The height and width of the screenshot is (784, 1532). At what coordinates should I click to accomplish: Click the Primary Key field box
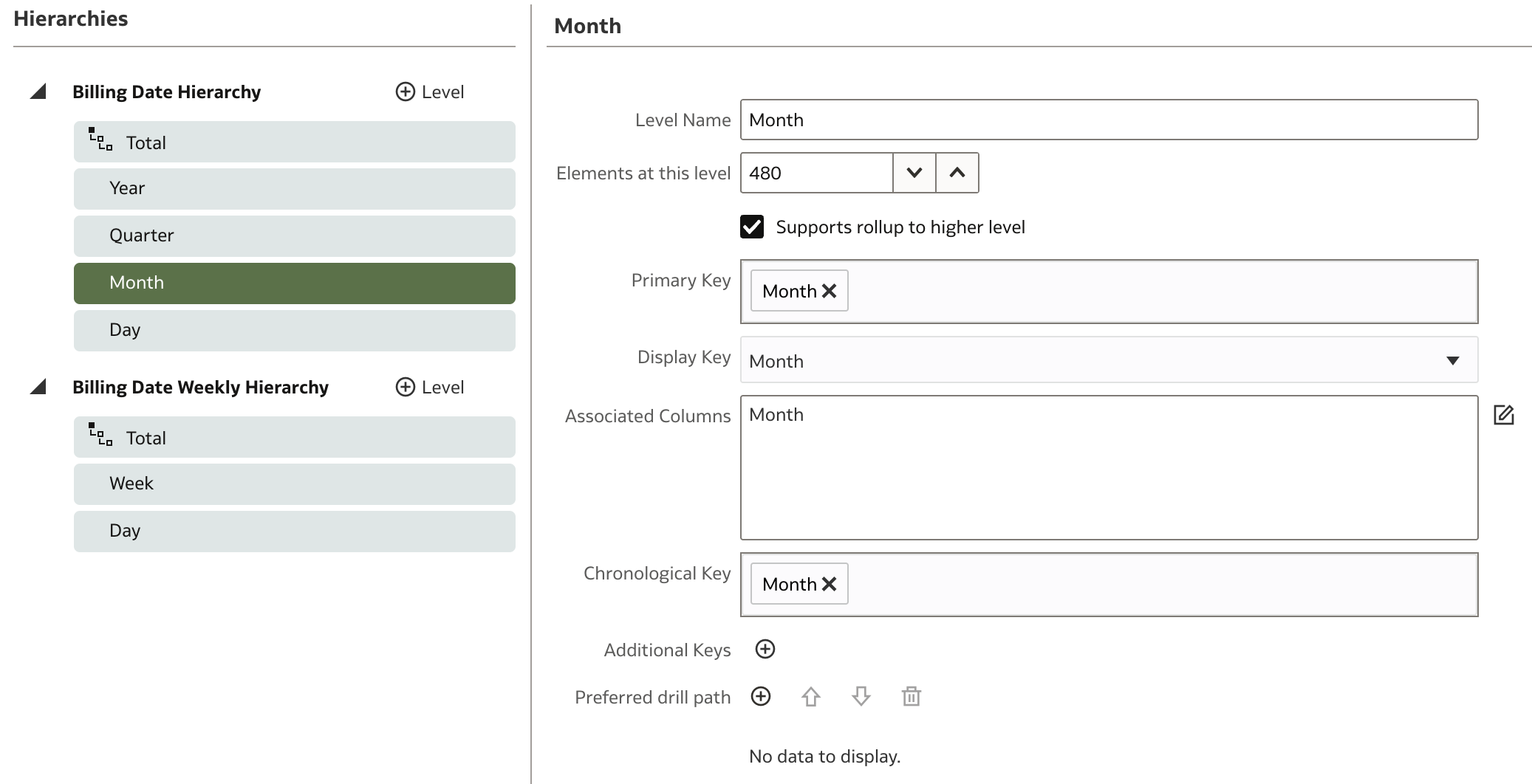pyautogui.click(x=1109, y=292)
